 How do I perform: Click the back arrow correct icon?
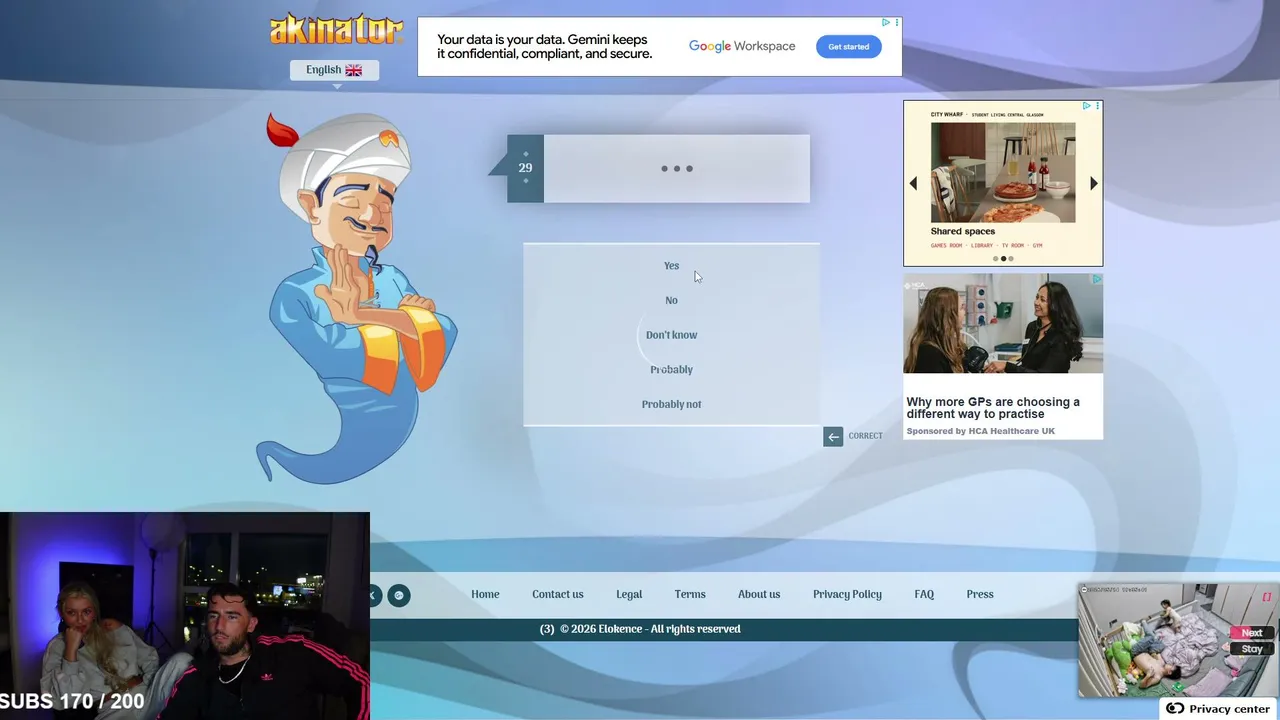[x=833, y=436]
